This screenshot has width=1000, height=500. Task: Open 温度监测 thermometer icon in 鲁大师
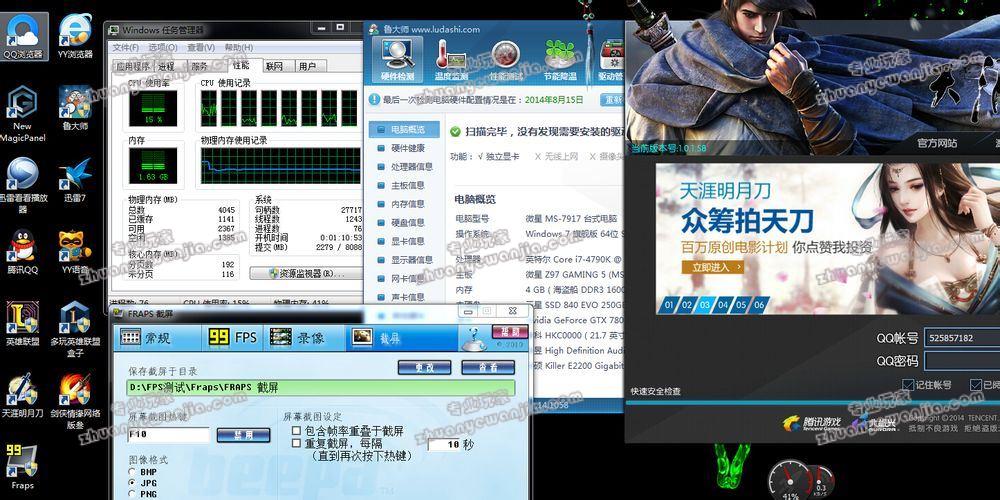pyautogui.click(x=452, y=59)
